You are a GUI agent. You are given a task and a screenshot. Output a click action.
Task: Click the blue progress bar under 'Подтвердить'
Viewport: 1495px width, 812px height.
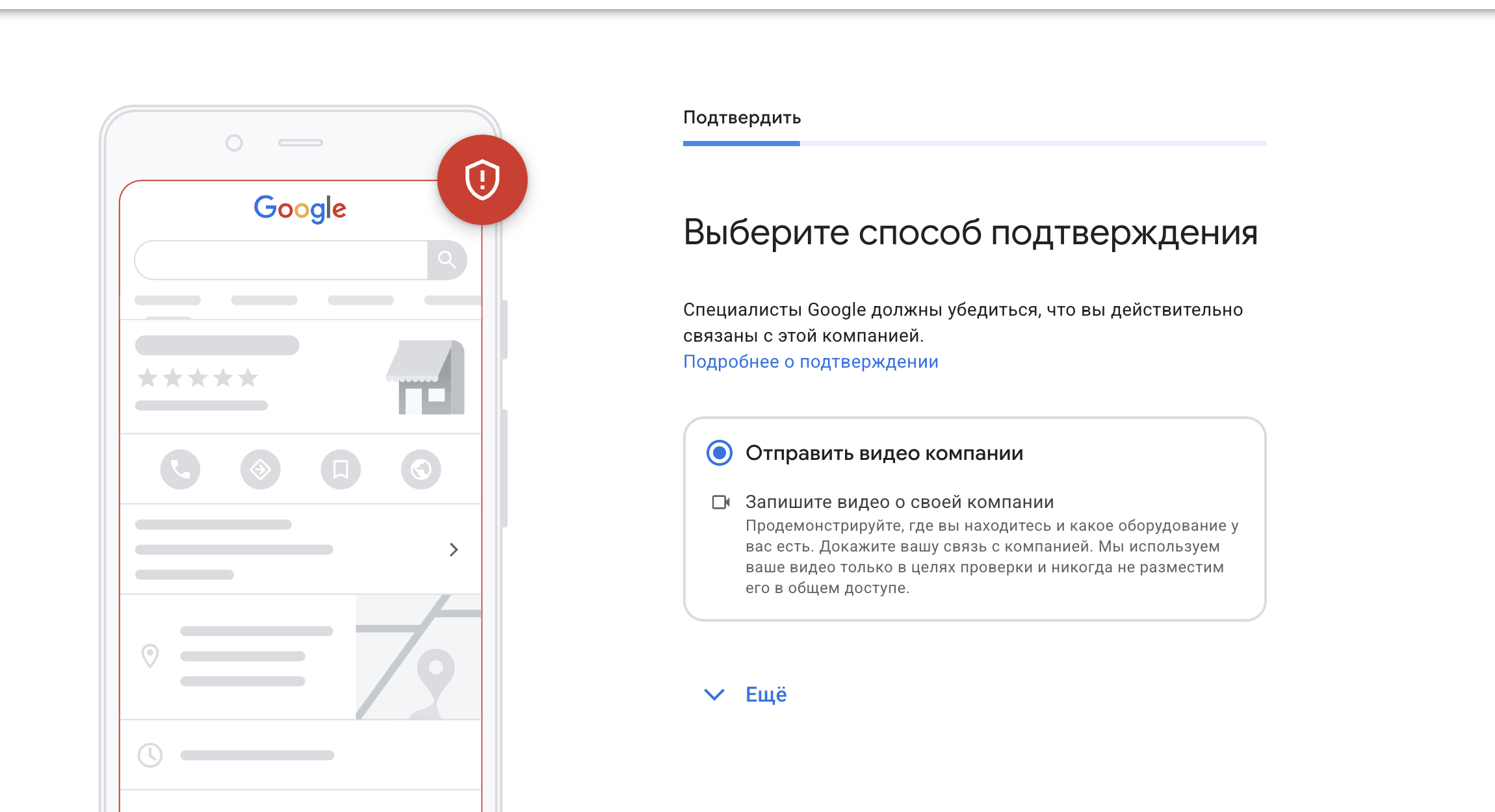(x=741, y=144)
